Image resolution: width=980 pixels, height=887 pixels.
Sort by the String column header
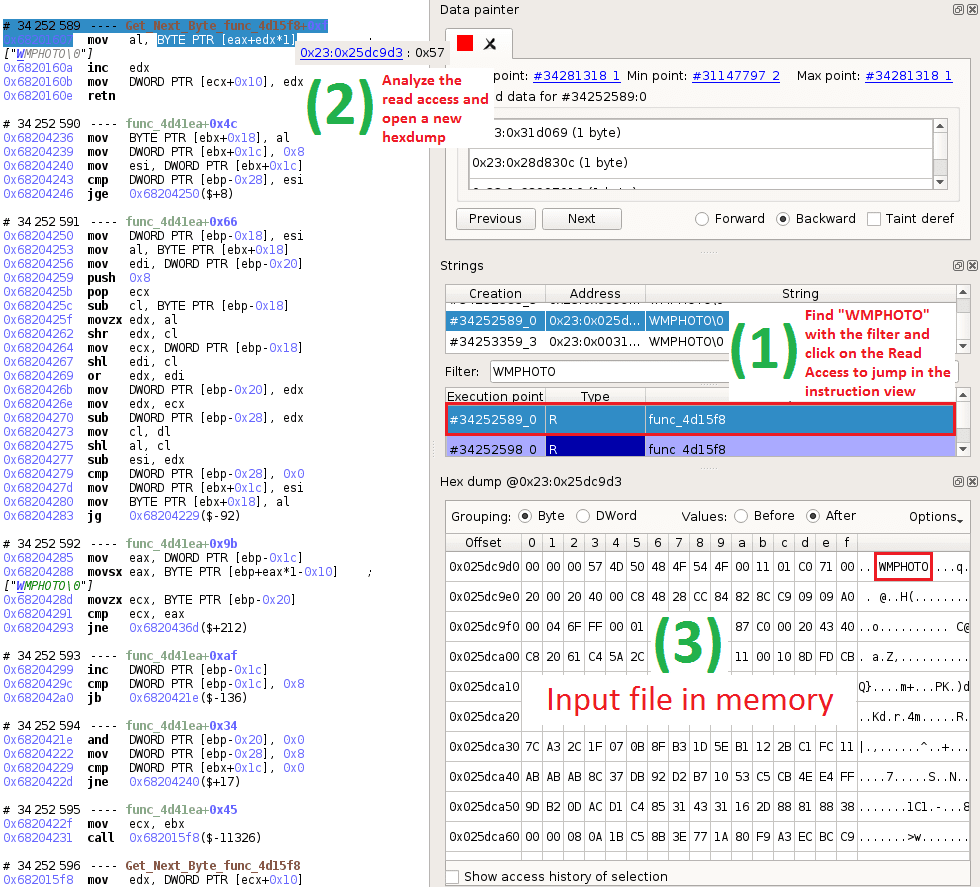(x=800, y=293)
